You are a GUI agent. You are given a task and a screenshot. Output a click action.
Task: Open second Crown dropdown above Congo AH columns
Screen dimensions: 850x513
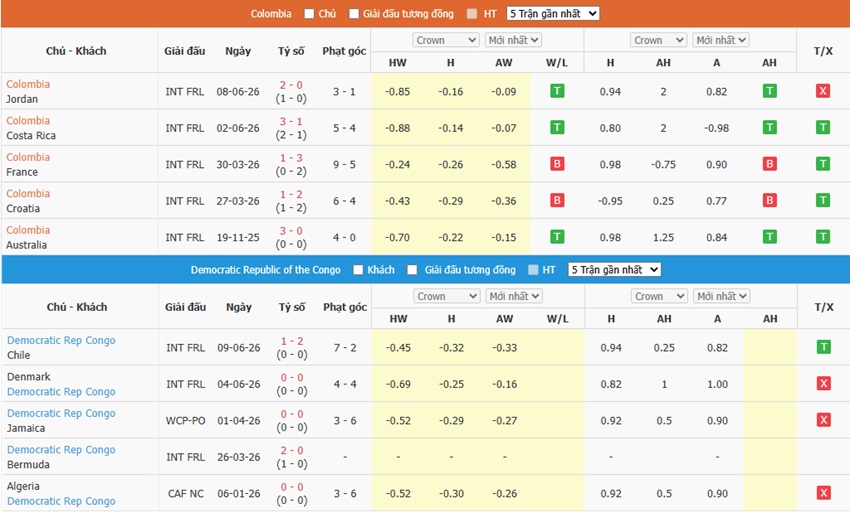point(660,296)
